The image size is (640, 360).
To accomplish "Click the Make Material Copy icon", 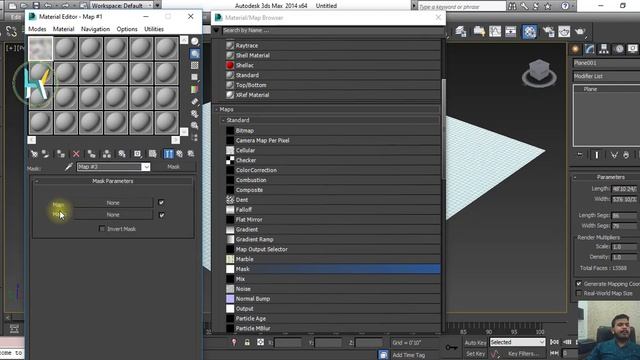I will tap(91, 154).
